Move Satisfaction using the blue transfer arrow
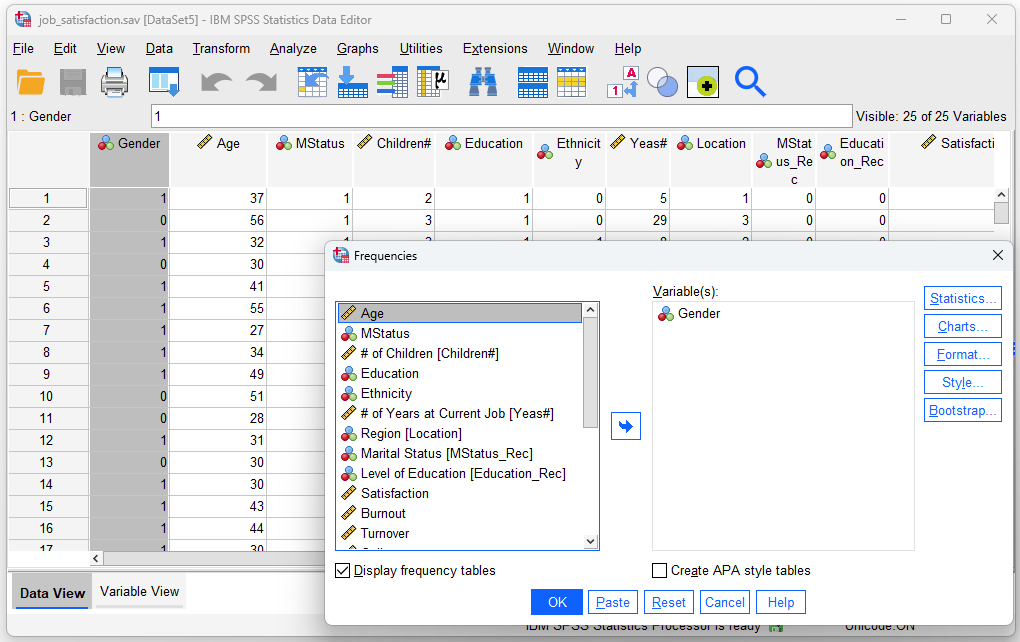This screenshot has width=1020, height=642. click(625, 425)
